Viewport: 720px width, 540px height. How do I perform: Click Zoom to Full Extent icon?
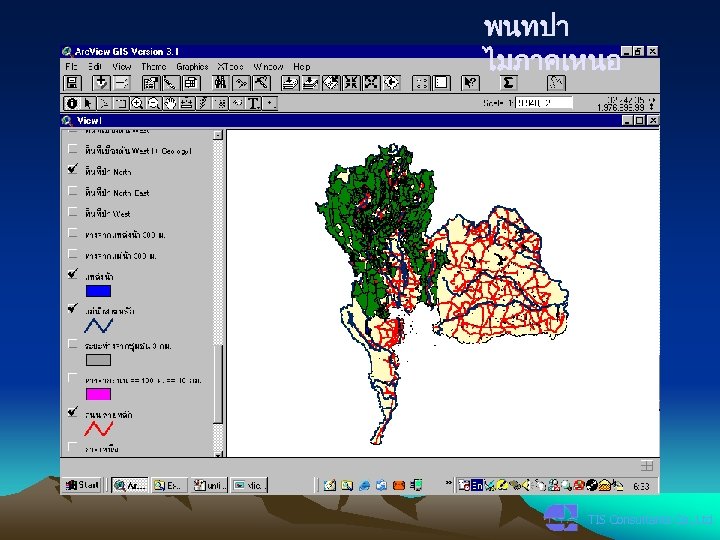[290, 83]
